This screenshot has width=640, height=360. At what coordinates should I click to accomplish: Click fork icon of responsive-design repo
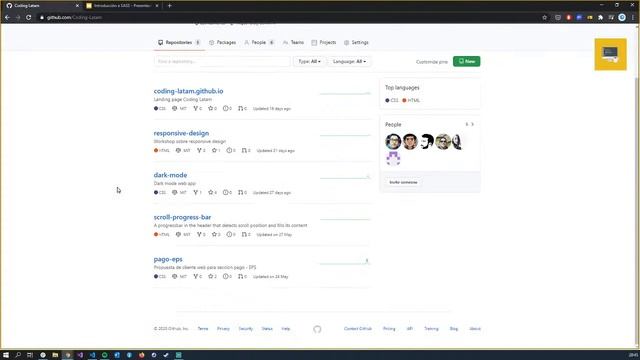199,151
